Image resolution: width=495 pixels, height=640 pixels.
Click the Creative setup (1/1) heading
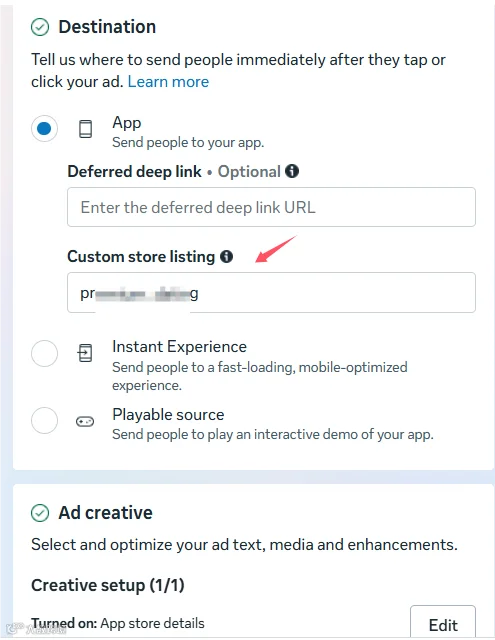tap(108, 585)
